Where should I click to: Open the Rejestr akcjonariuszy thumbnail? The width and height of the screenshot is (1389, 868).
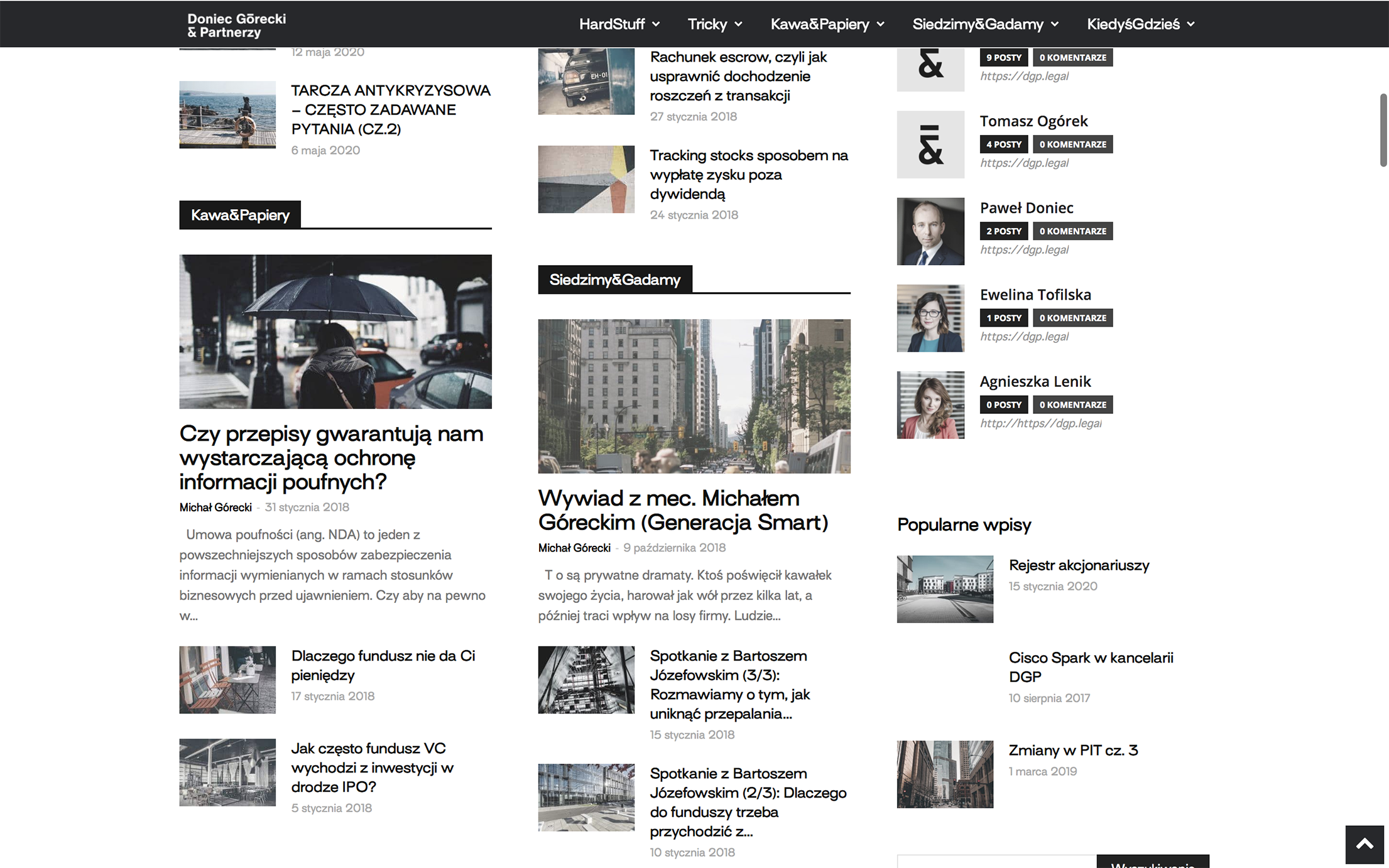point(945,589)
